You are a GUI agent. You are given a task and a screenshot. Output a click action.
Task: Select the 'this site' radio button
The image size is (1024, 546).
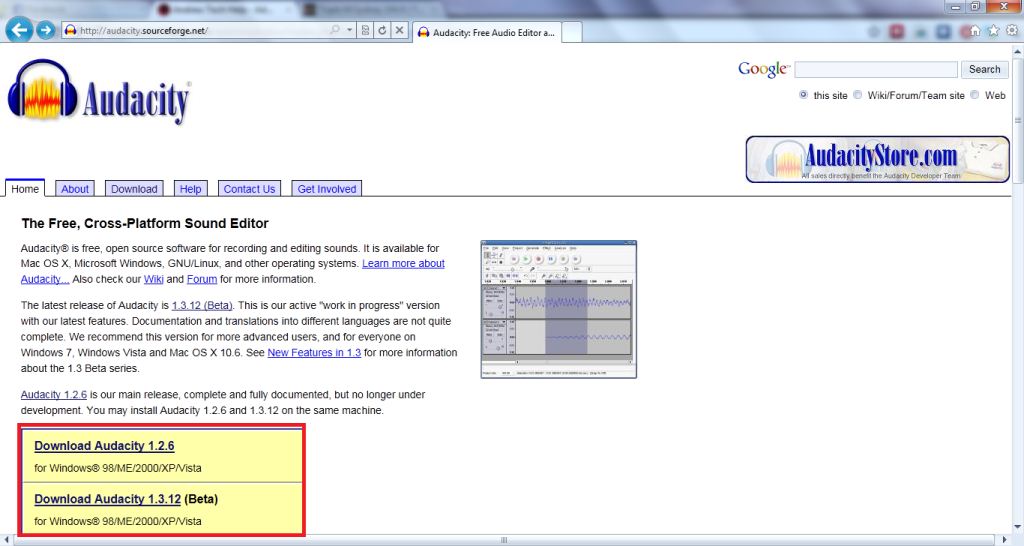point(803,95)
